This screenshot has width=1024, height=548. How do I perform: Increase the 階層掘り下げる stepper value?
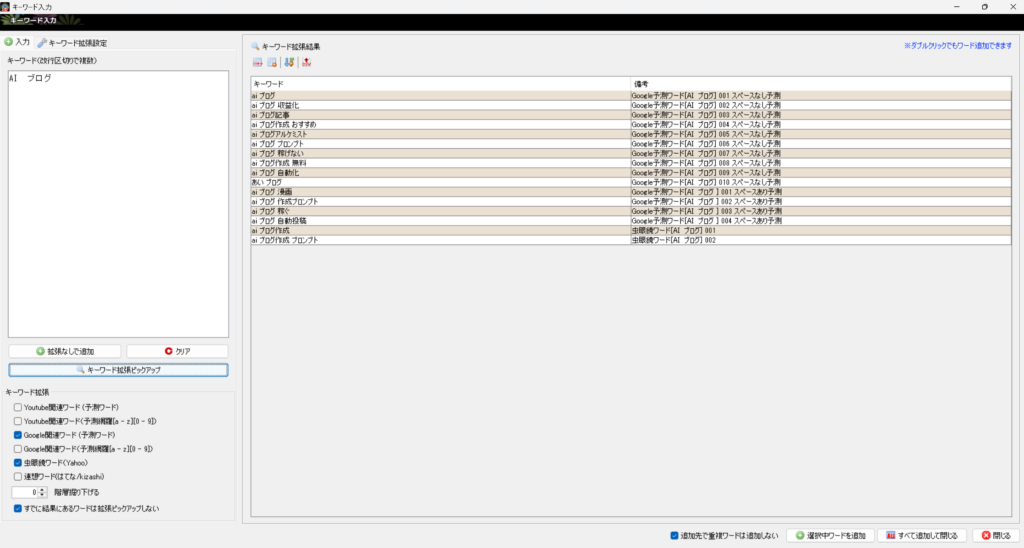(44, 490)
